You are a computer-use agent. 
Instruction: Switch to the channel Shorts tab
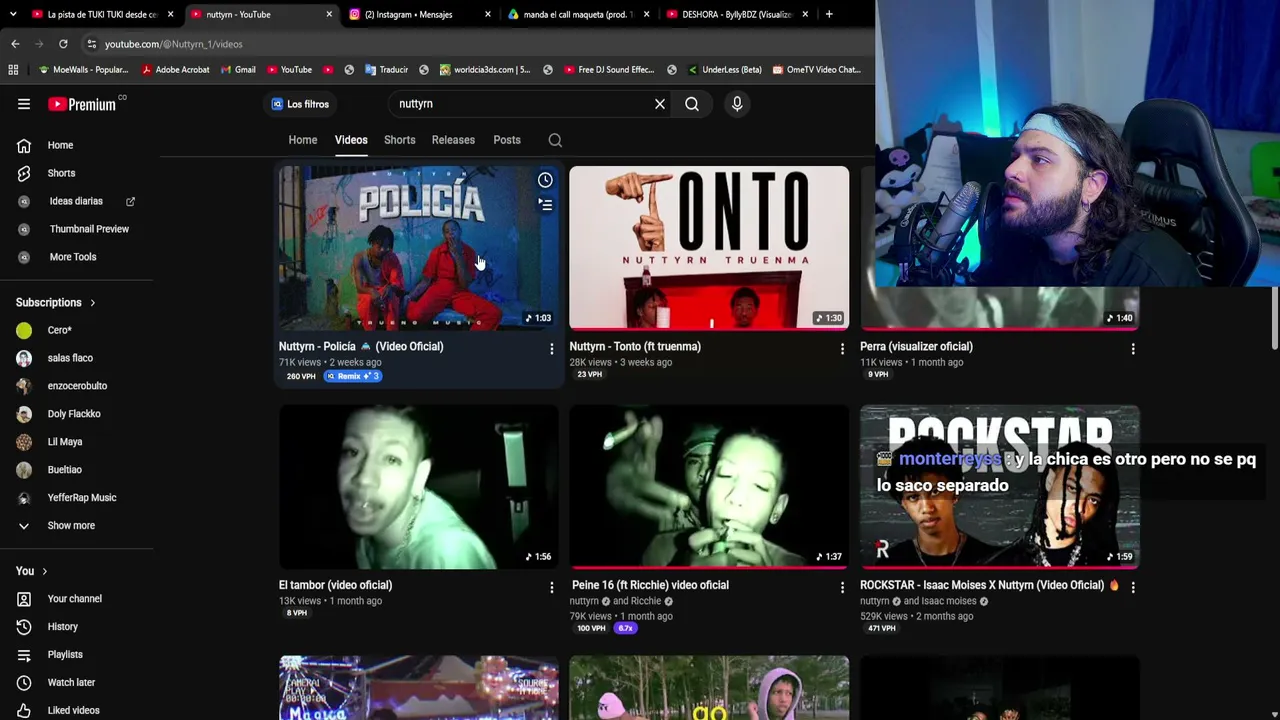(399, 140)
